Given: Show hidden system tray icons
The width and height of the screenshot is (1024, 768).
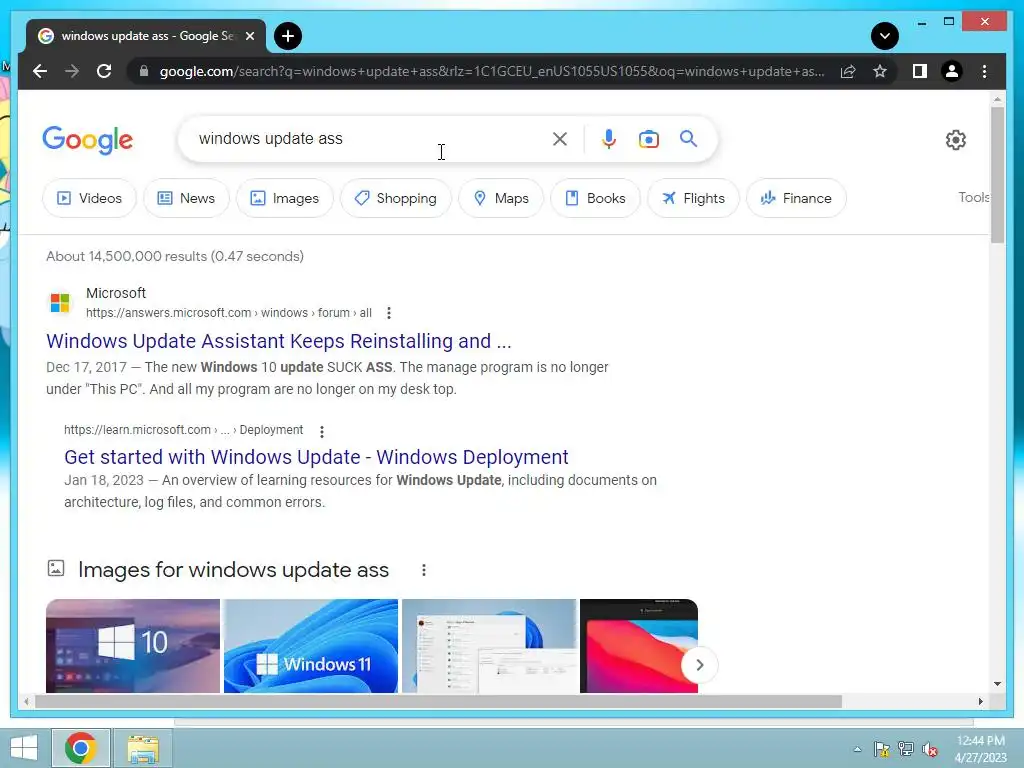Looking at the screenshot, I should [x=857, y=749].
